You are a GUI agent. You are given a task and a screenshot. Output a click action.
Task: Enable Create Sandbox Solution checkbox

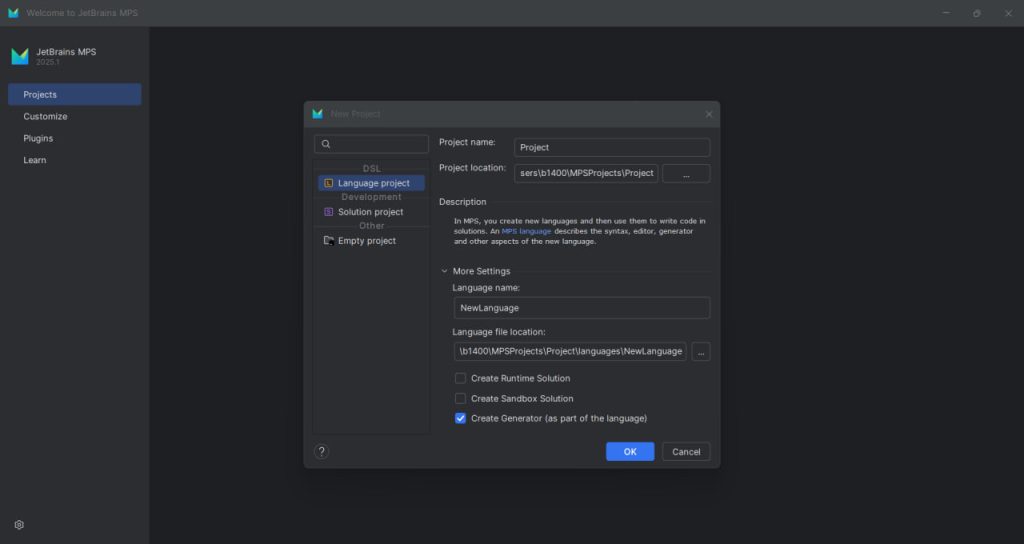coord(460,398)
